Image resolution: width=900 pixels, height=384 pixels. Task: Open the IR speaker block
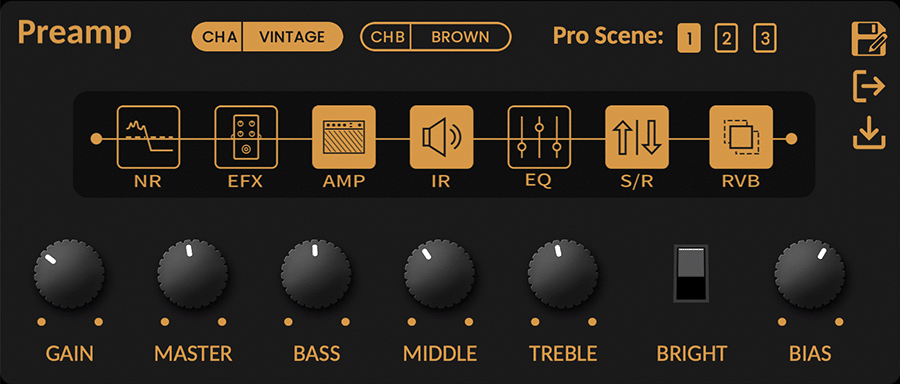pyautogui.click(x=441, y=137)
